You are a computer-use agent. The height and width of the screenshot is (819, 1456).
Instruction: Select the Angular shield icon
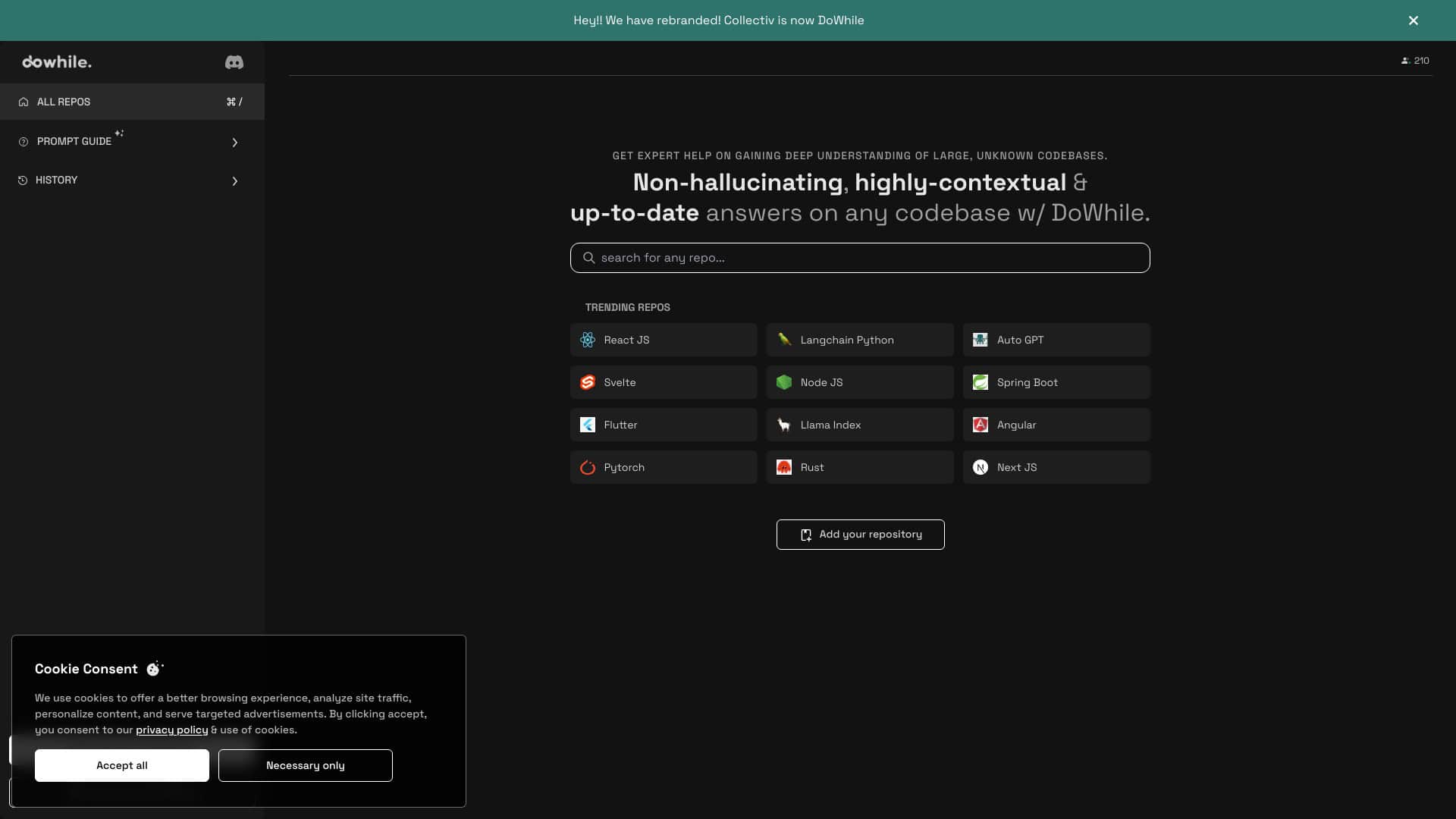pyautogui.click(x=981, y=425)
